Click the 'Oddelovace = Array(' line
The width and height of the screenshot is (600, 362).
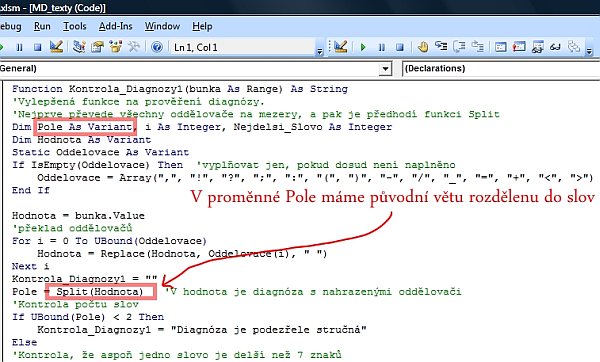[315, 178]
